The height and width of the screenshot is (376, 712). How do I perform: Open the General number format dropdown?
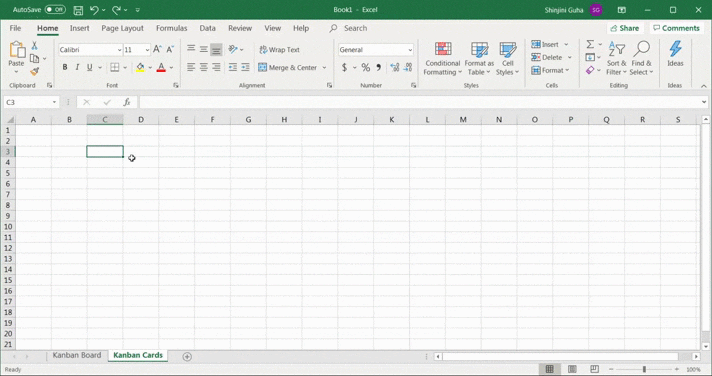(x=410, y=50)
